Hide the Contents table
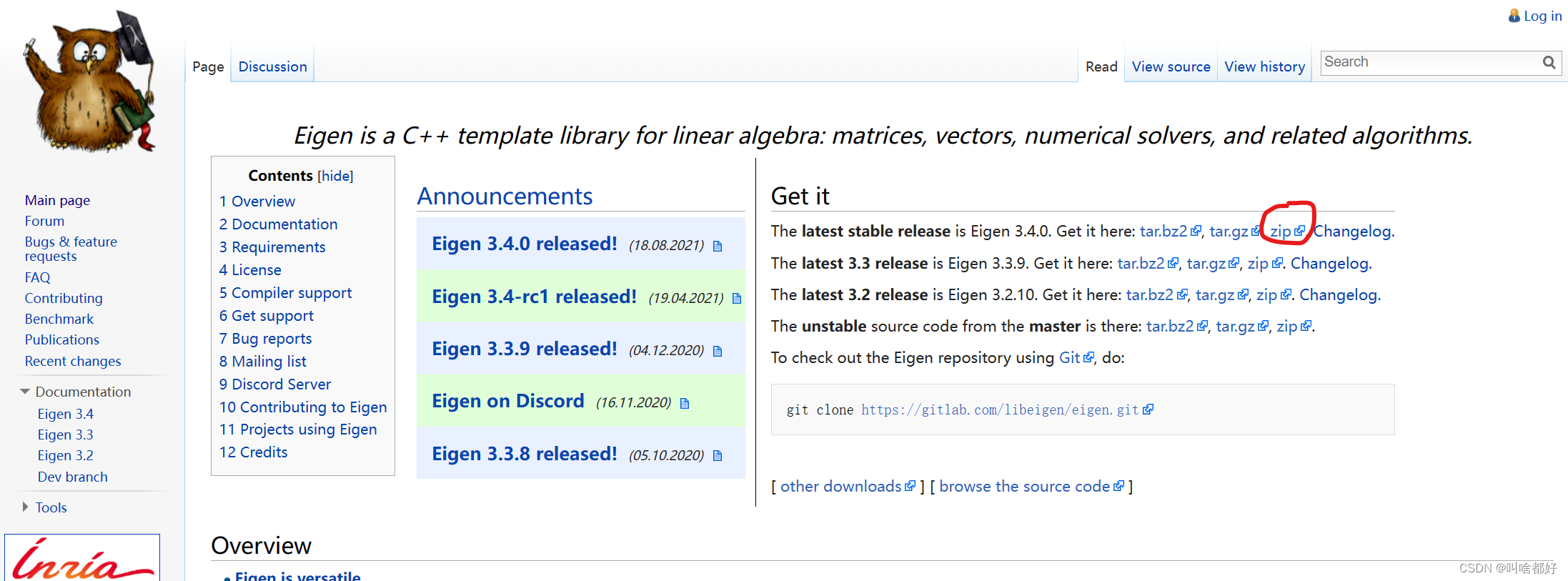This screenshot has width=1568, height=581. click(x=335, y=176)
